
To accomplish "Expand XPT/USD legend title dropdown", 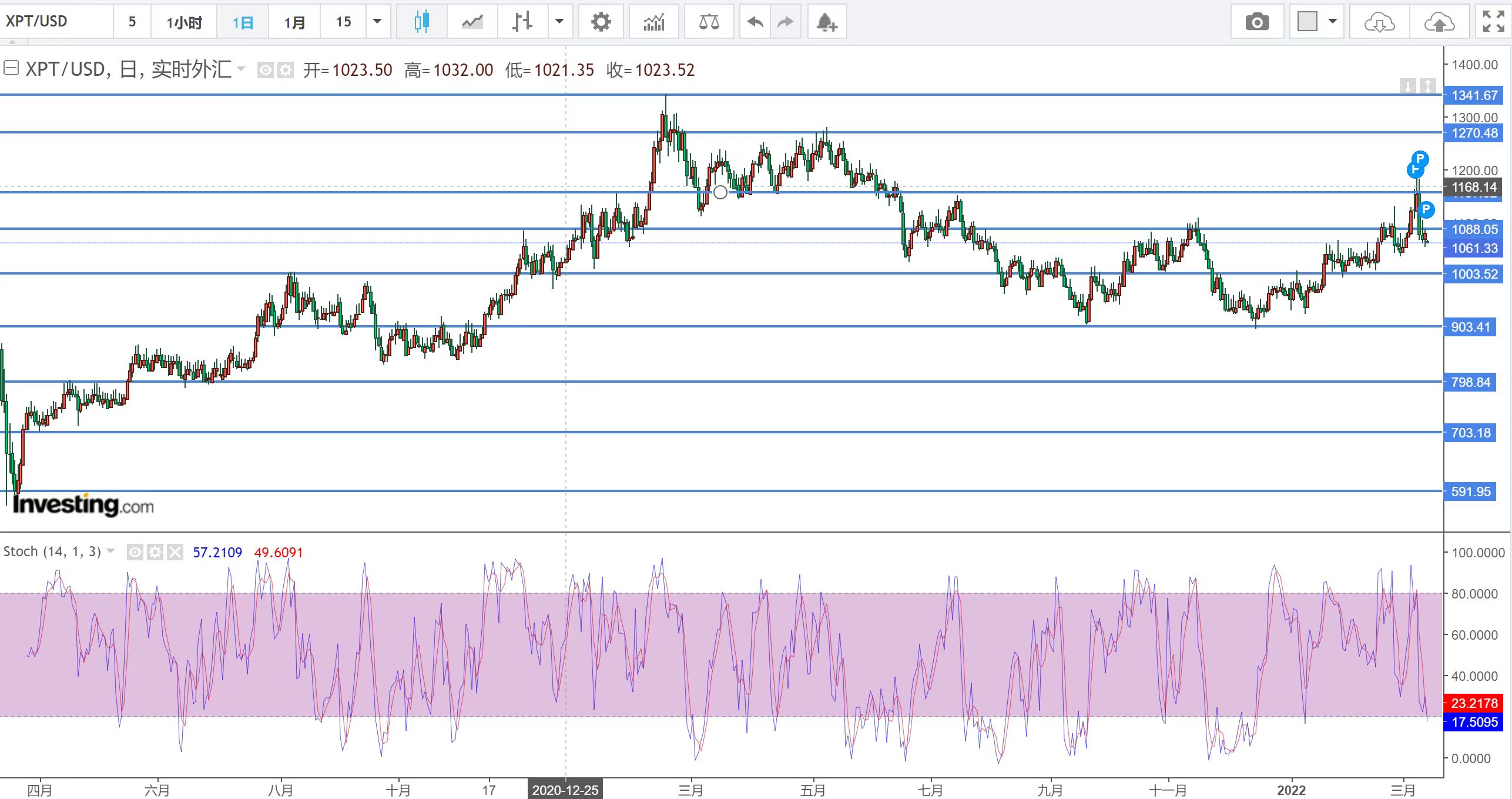I will coord(241,69).
